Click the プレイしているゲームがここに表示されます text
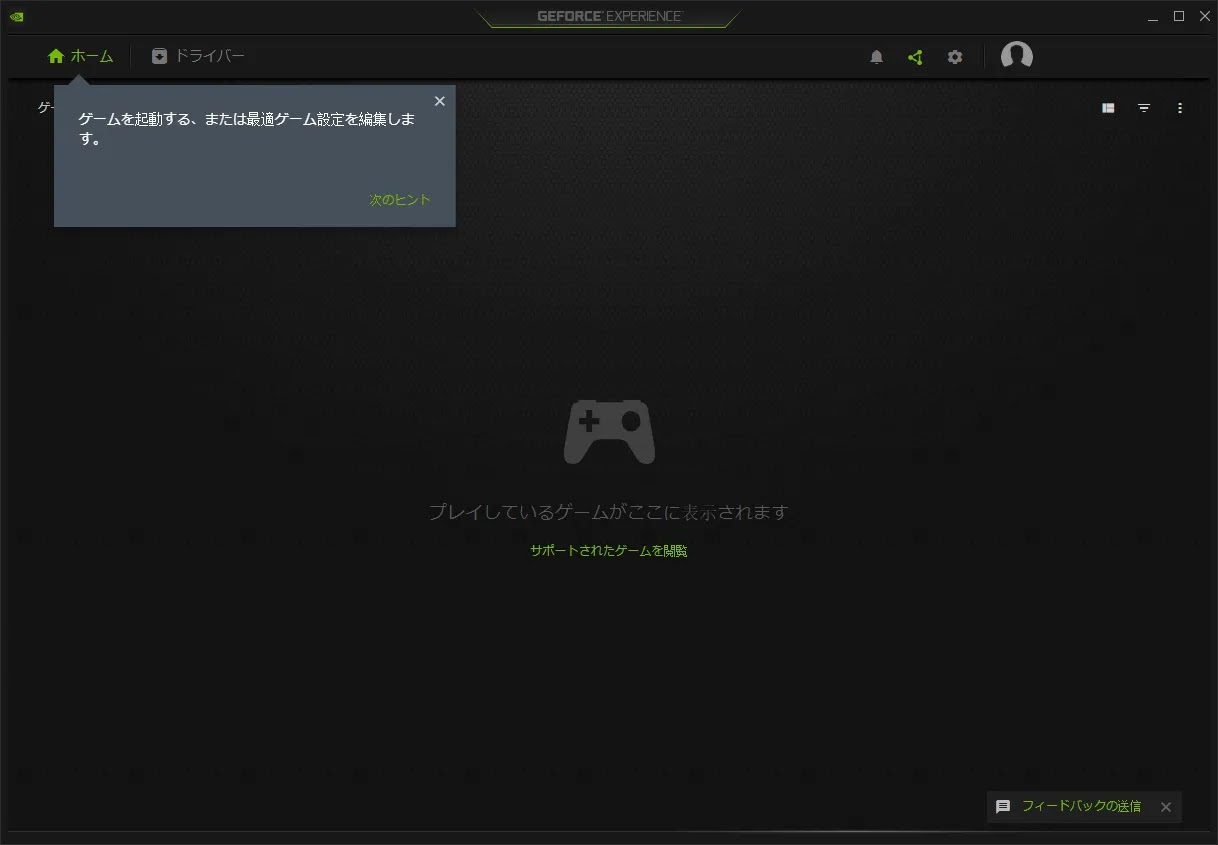The image size is (1218, 845). pyautogui.click(x=609, y=512)
